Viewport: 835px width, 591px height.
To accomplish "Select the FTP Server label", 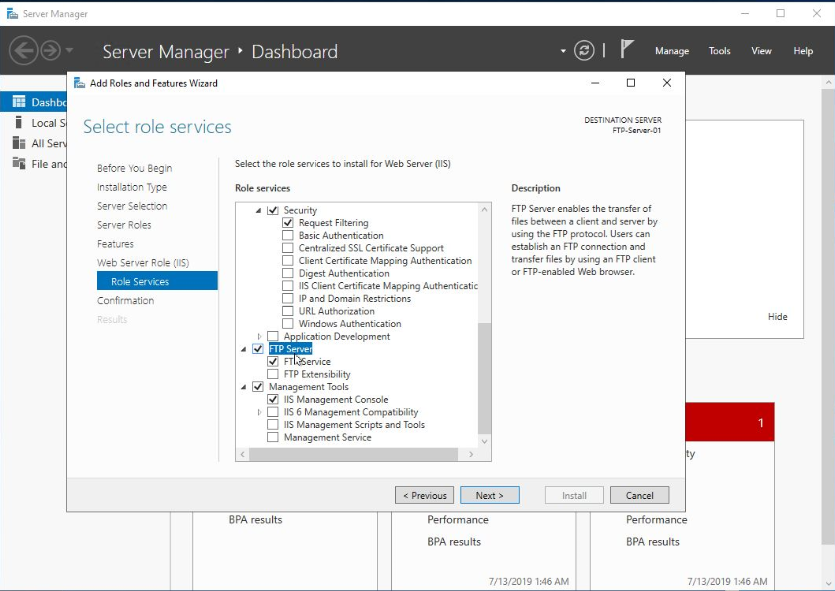I will (290, 349).
